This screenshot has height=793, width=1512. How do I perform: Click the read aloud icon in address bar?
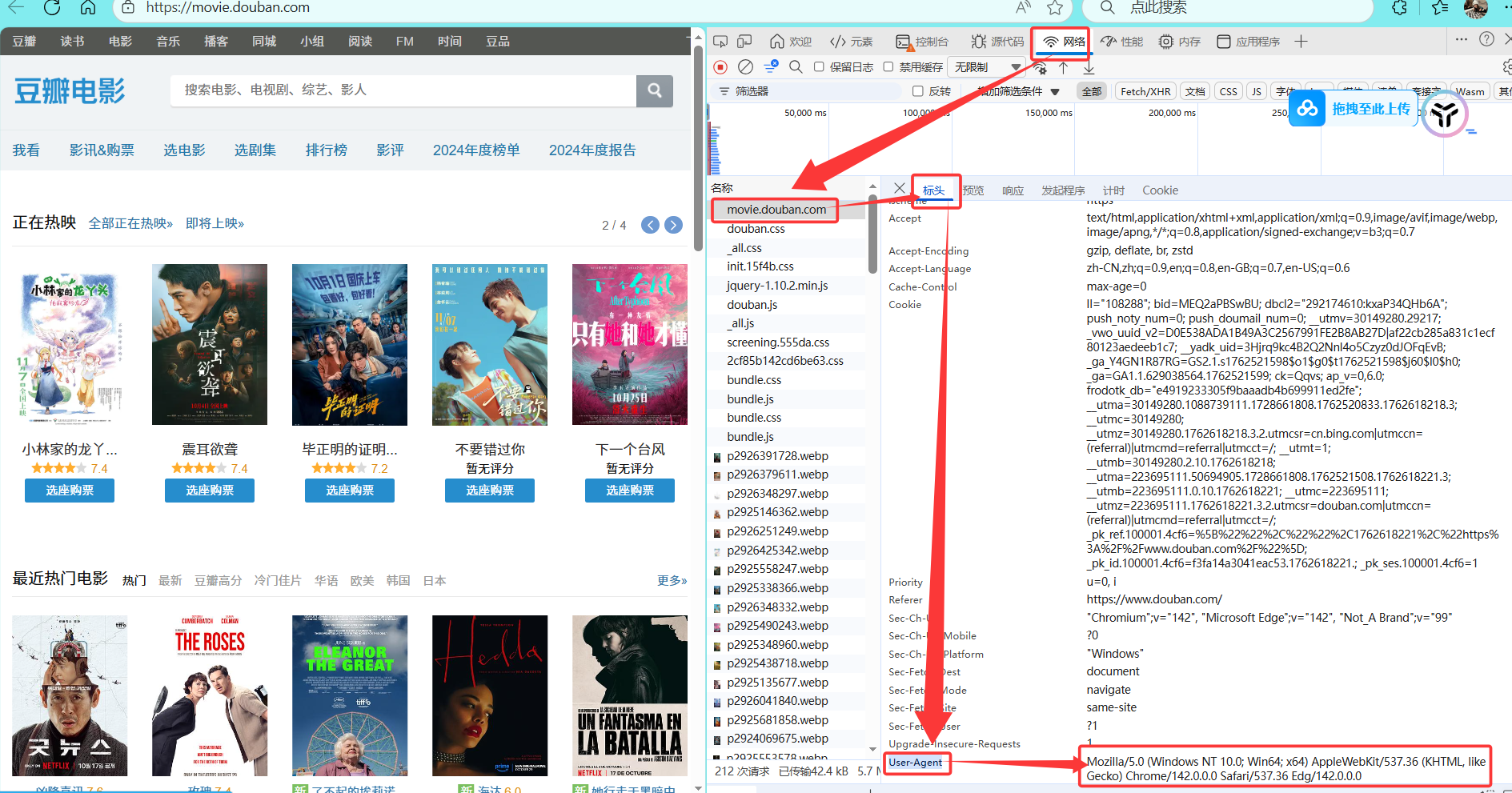coord(1023,8)
